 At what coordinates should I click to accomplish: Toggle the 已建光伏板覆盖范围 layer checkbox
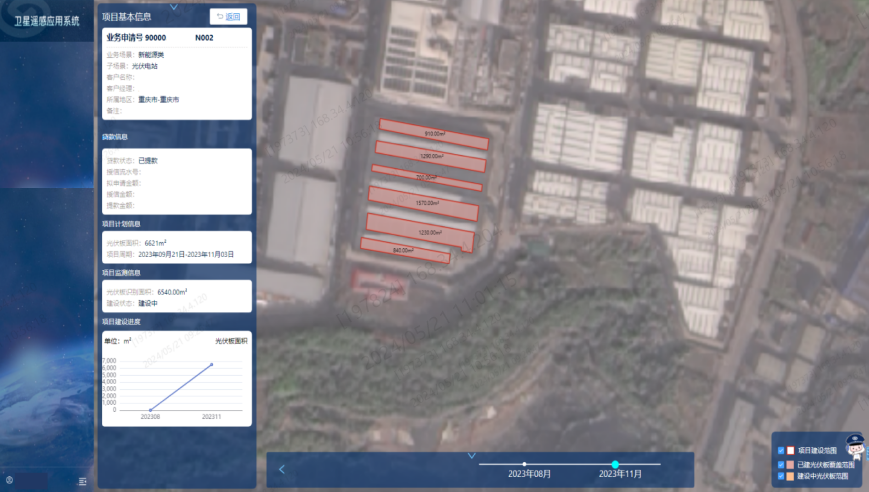click(781, 464)
